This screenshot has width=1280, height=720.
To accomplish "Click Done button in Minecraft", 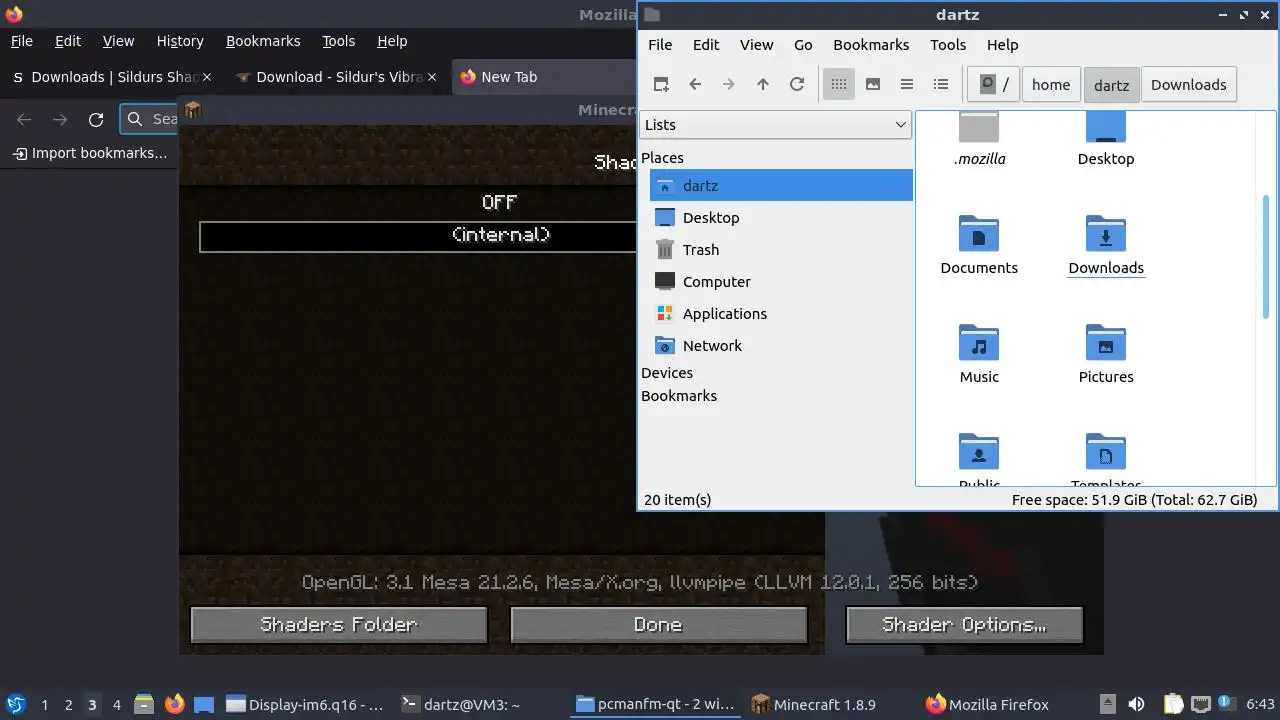I will (x=658, y=625).
